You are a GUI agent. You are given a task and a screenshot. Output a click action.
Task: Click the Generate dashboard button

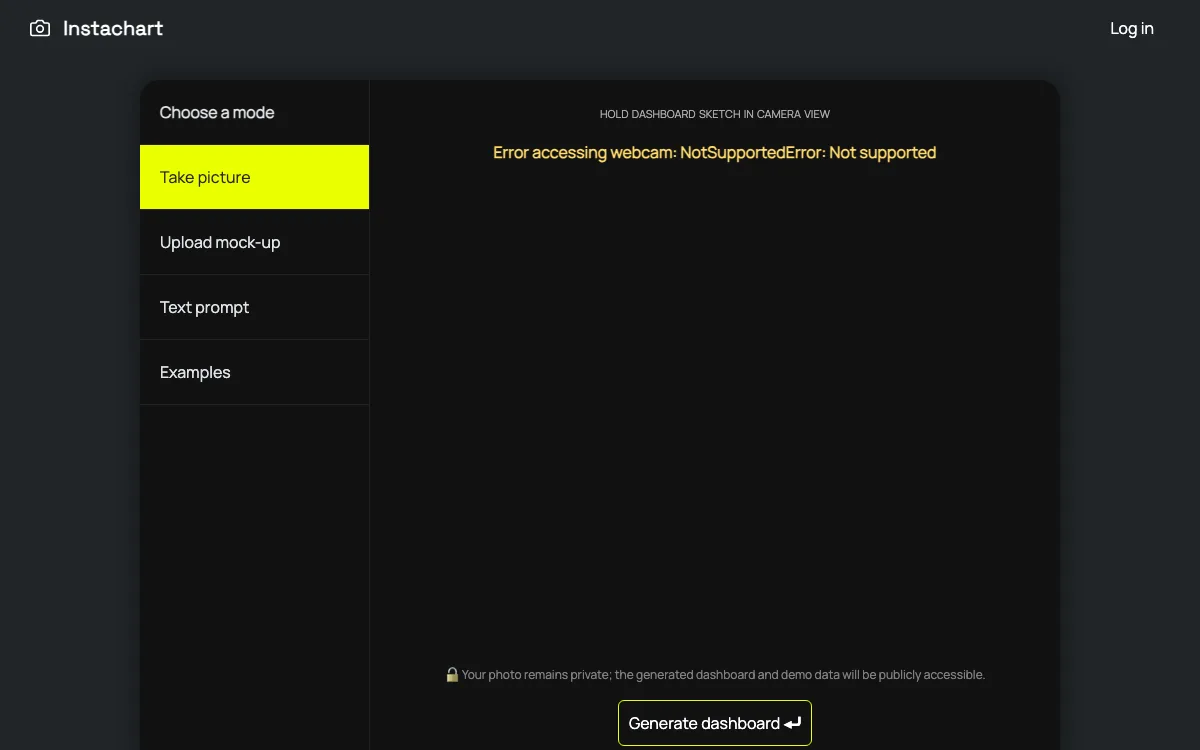[715, 723]
